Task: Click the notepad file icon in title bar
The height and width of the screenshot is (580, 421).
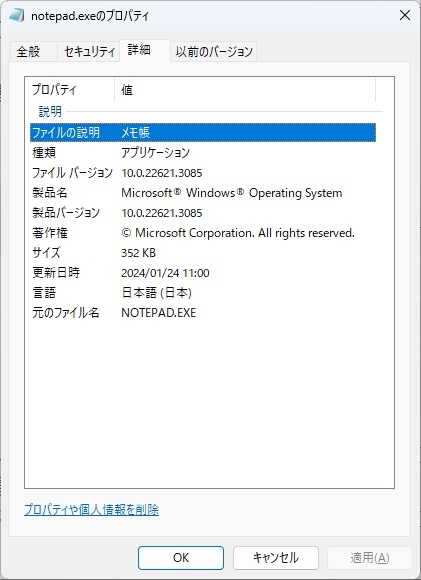Action: (x=16, y=16)
